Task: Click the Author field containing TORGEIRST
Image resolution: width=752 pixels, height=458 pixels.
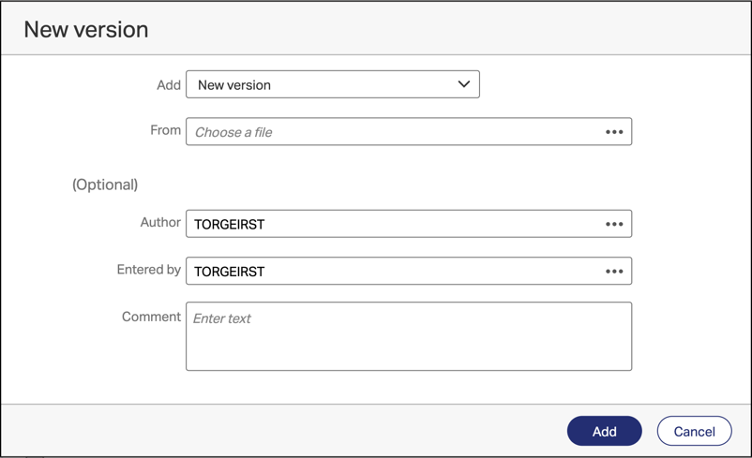Action: (409, 223)
